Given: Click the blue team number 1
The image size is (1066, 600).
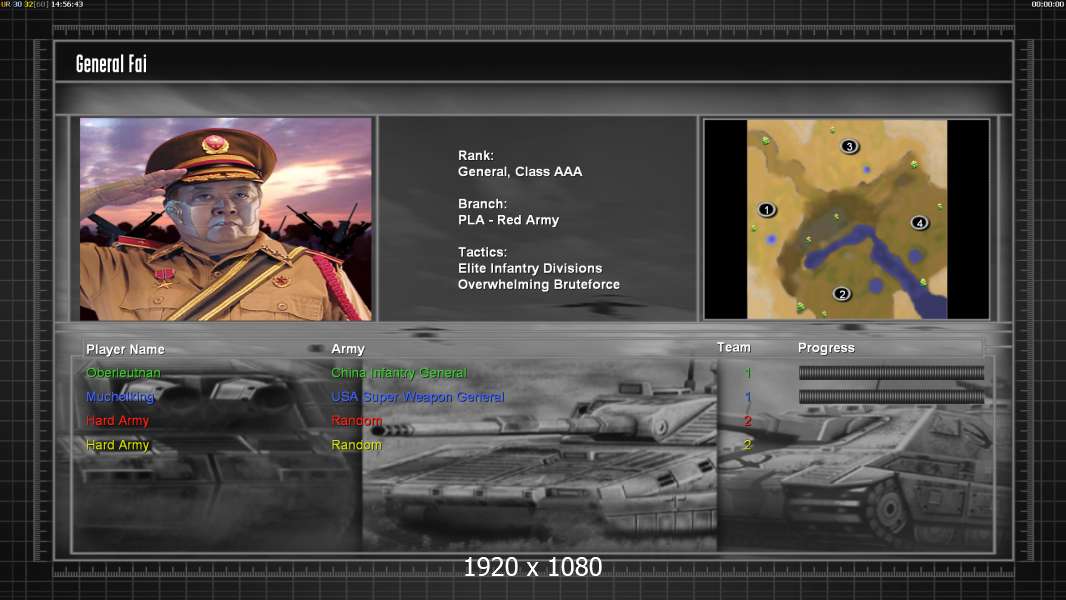Looking at the screenshot, I should 748,397.
